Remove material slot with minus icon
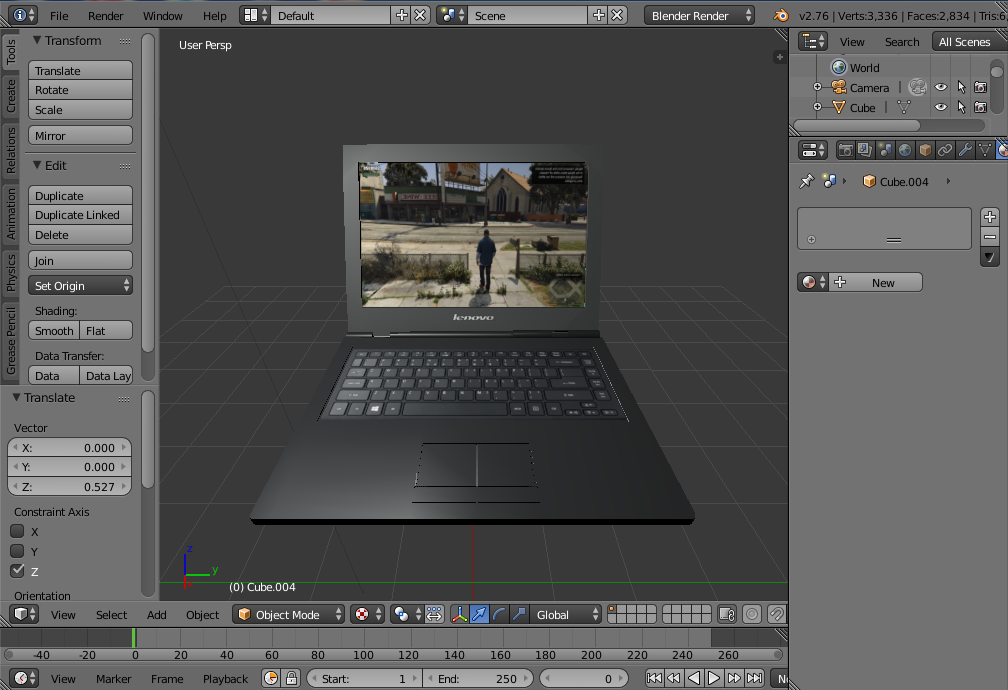The image size is (1008, 690). (x=990, y=237)
